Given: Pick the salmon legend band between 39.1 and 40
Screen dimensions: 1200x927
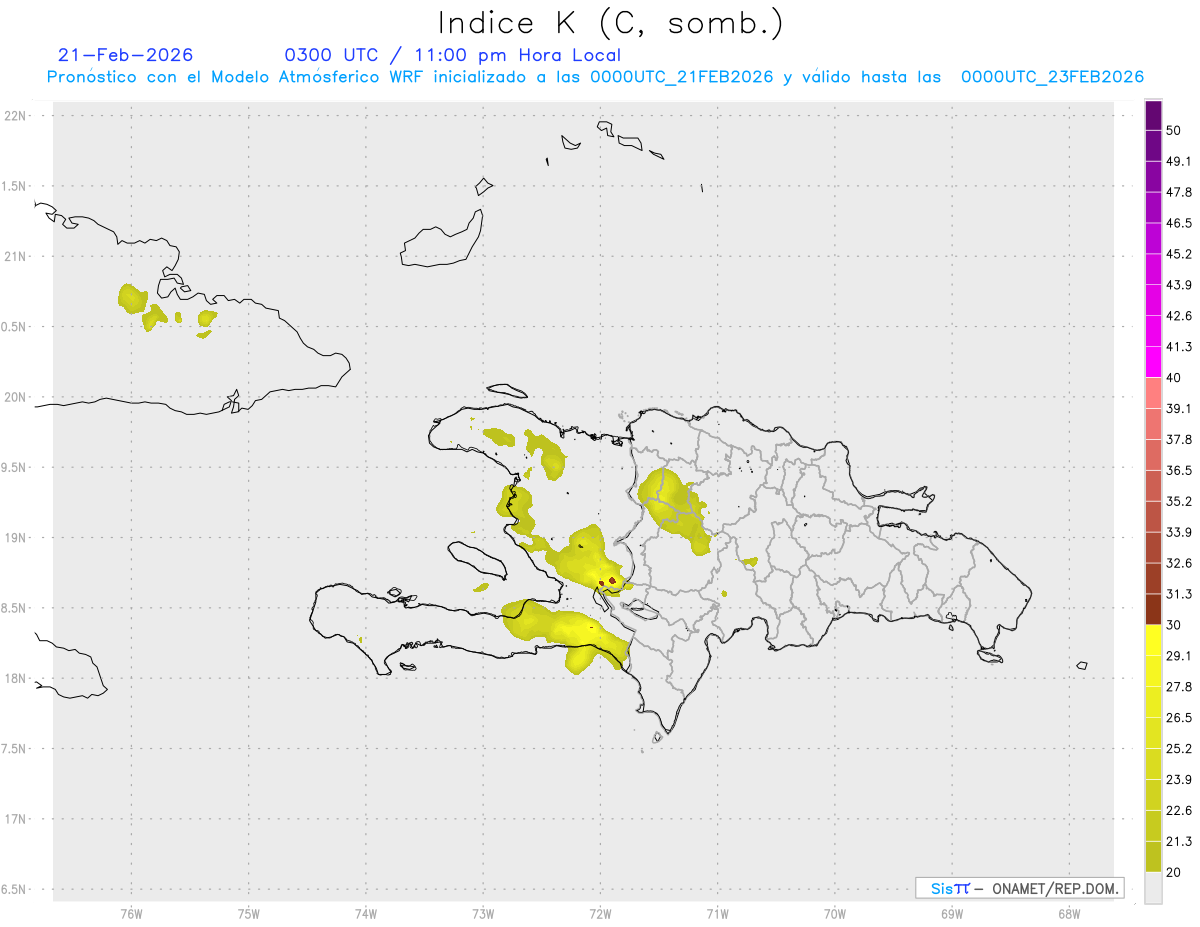Looking at the screenshot, I should click(1153, 392).
